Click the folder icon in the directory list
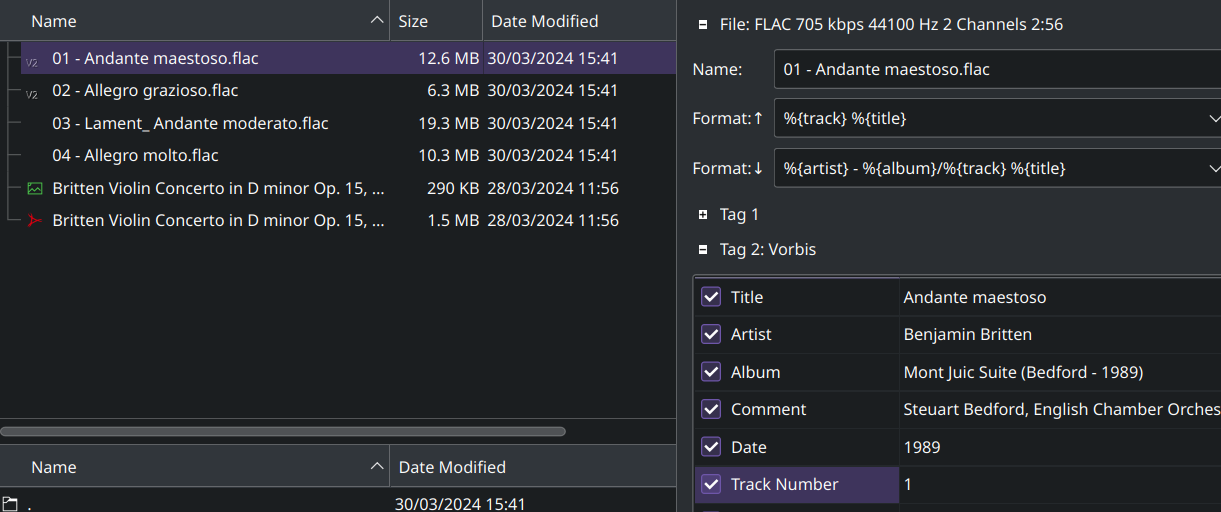This screenshot has width=1221, height=512. [x=10, y=504]
